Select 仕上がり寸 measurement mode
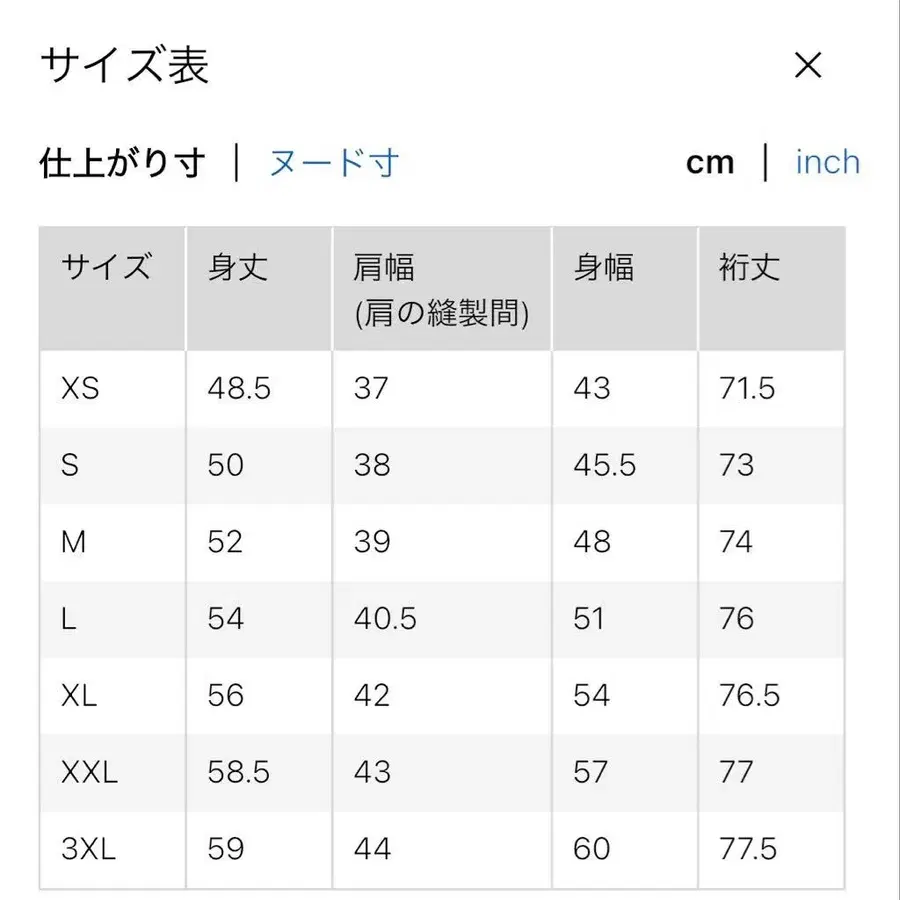This screenshot has height=900, width=900. pos(122,162)
